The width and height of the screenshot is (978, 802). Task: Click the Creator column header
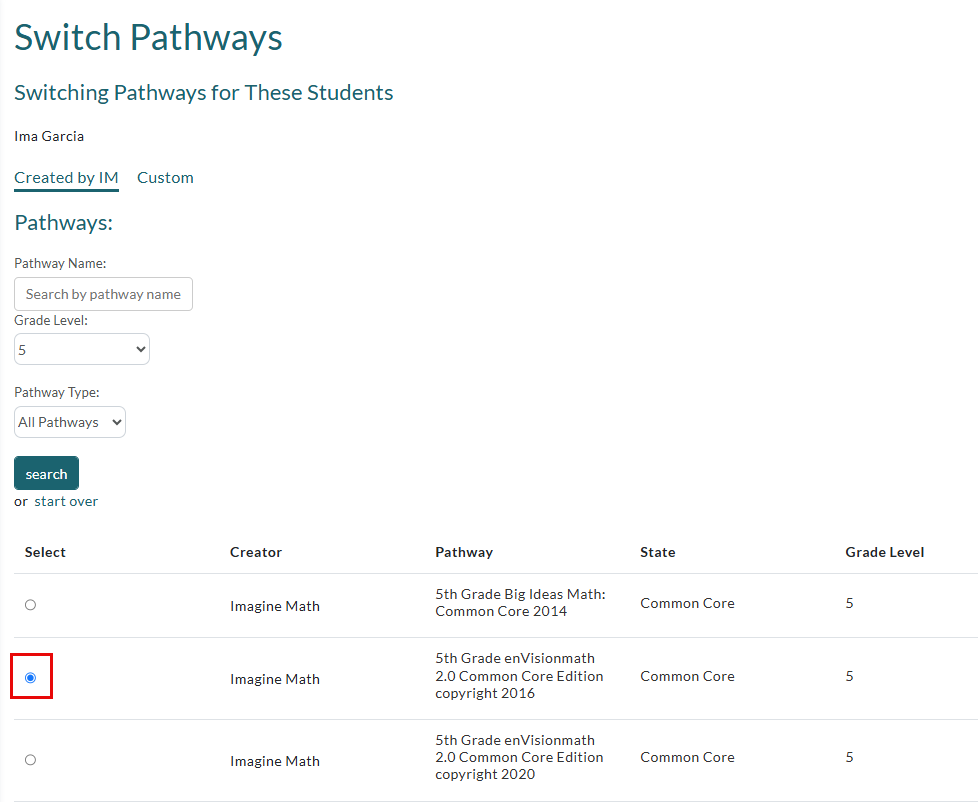click(256, 552)
